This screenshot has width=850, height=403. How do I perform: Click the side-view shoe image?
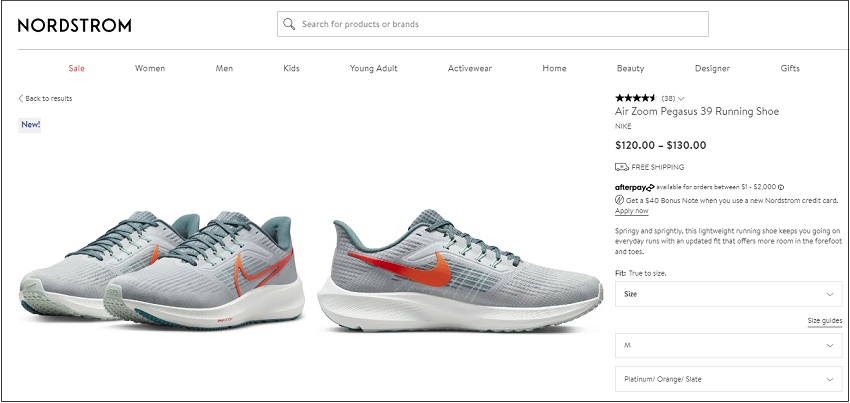click(x=460, y=270)
